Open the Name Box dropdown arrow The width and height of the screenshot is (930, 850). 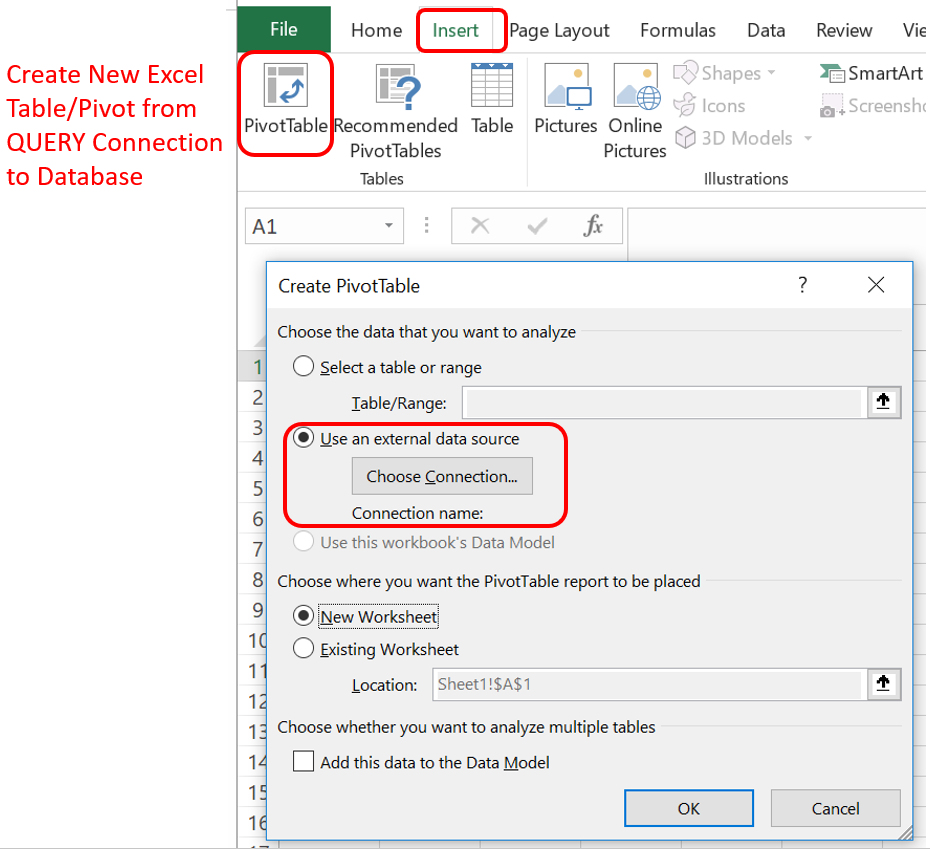pyautogui.click(x=389, y=227)
